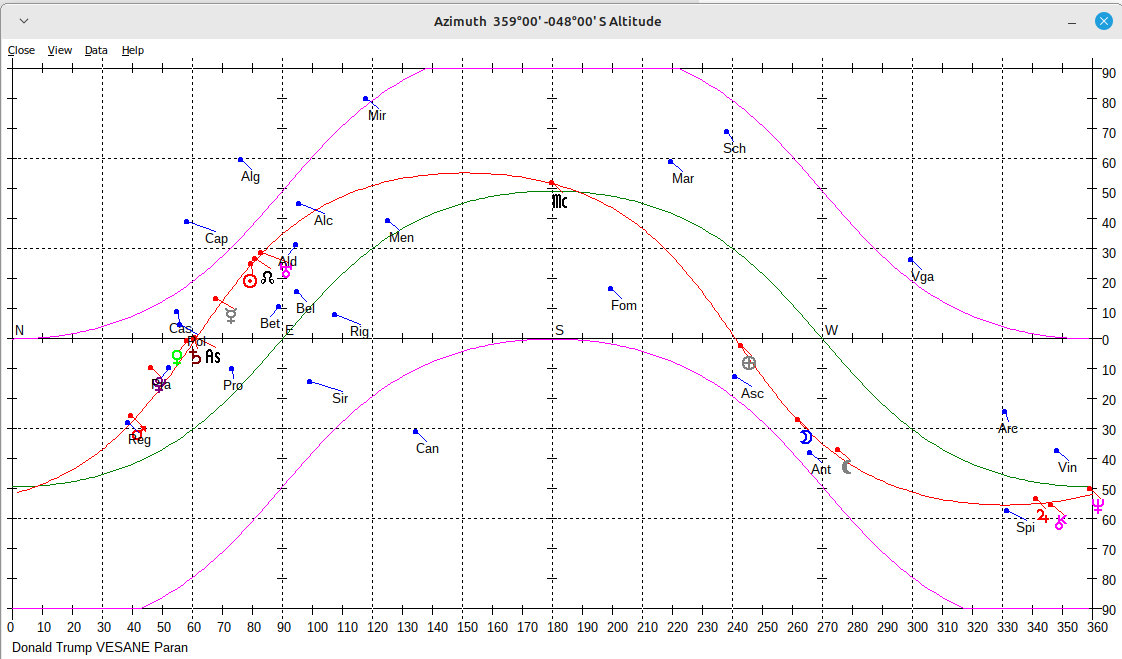Click the S south horizon marker
This screenshot has height=659, width=1122.
tap(560, 331)
